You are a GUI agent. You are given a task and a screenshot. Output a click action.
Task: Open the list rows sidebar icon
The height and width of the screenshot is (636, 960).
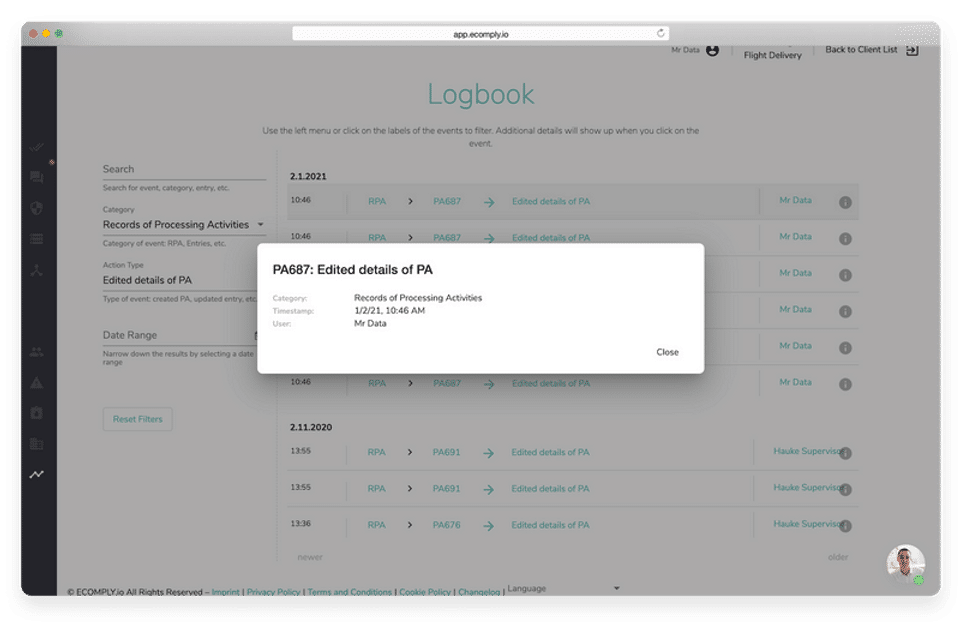[37, 239]
